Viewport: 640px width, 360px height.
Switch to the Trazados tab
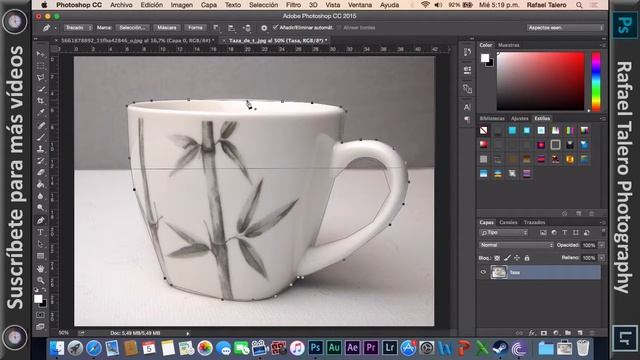click(534, 222)
